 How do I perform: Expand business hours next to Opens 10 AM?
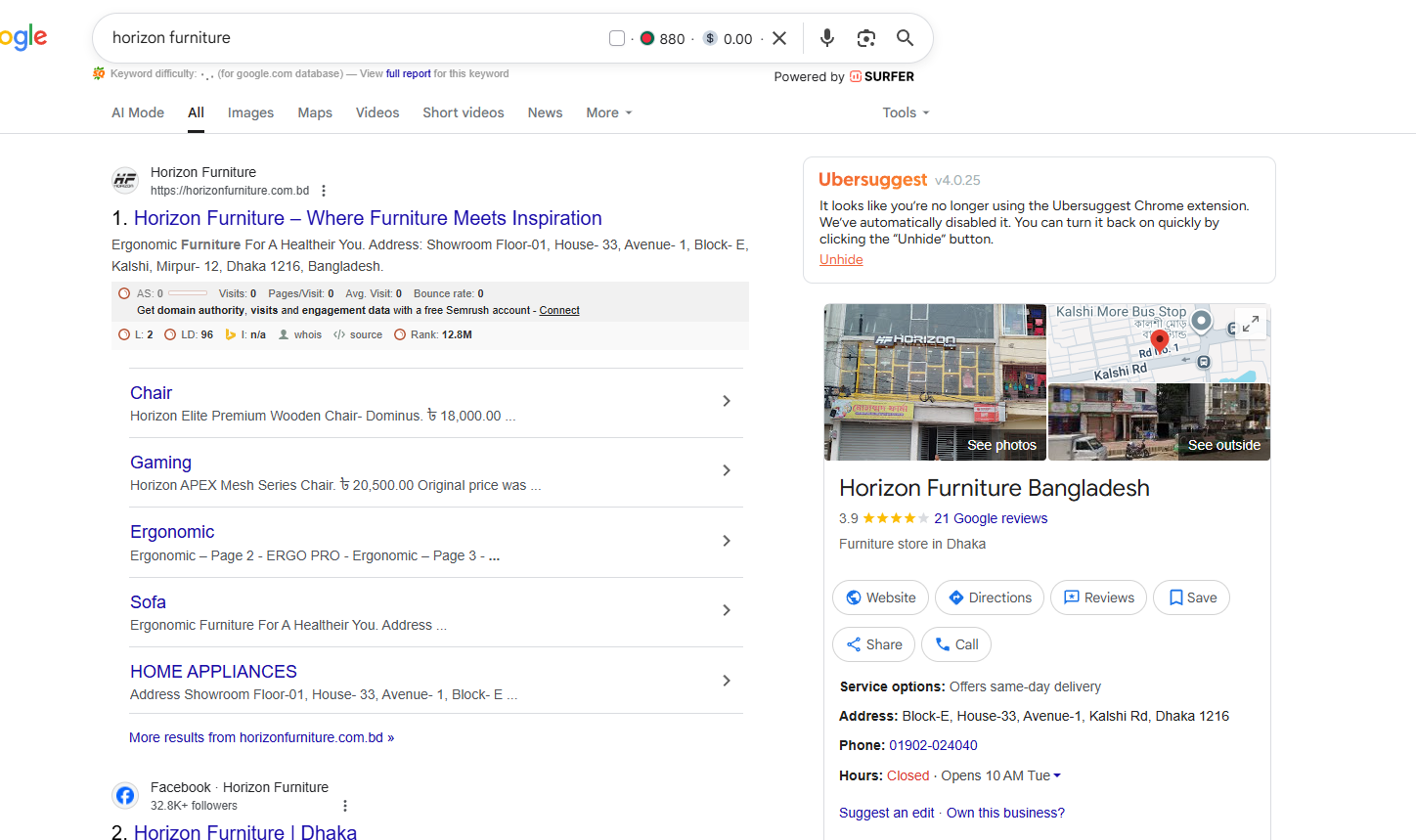[1056, 775]
